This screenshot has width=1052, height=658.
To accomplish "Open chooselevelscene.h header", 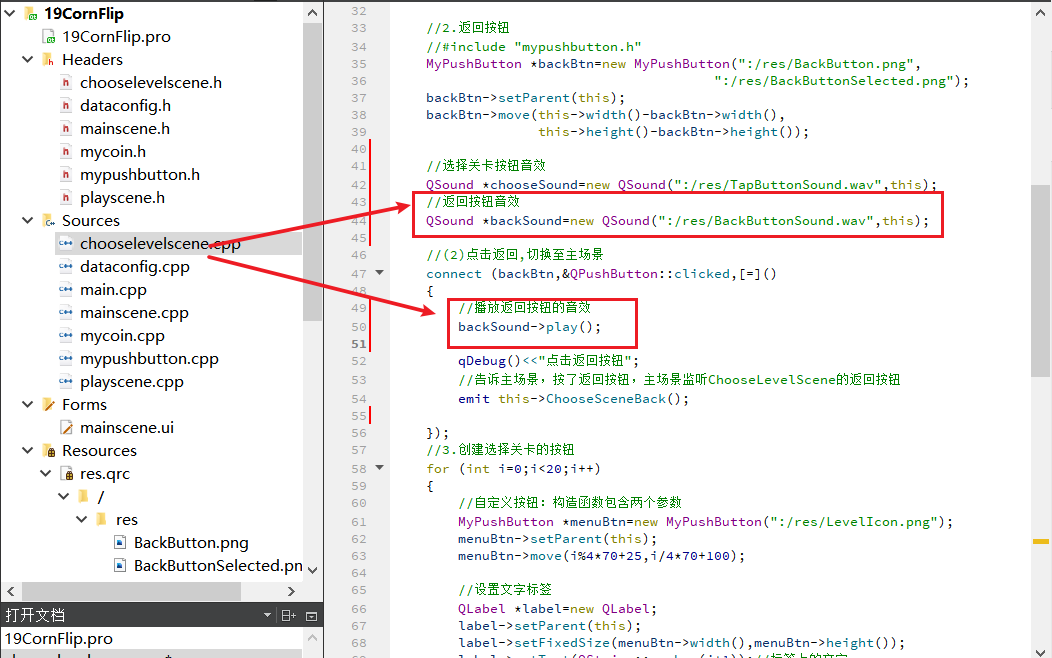I will tap(151, 83).
